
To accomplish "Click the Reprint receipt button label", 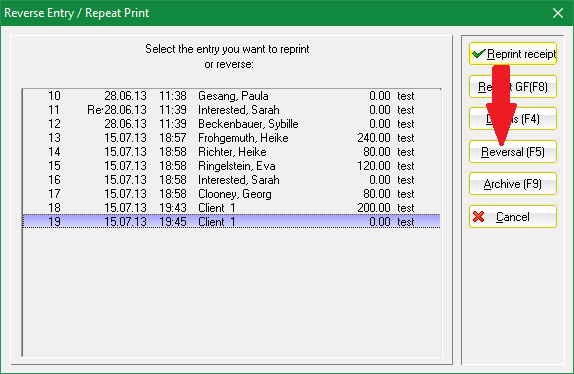I will [521, 54].
